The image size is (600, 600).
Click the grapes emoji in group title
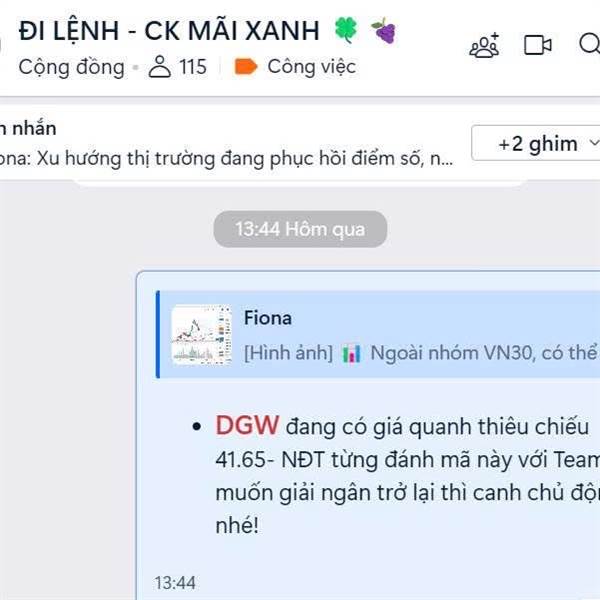[384, 31]
